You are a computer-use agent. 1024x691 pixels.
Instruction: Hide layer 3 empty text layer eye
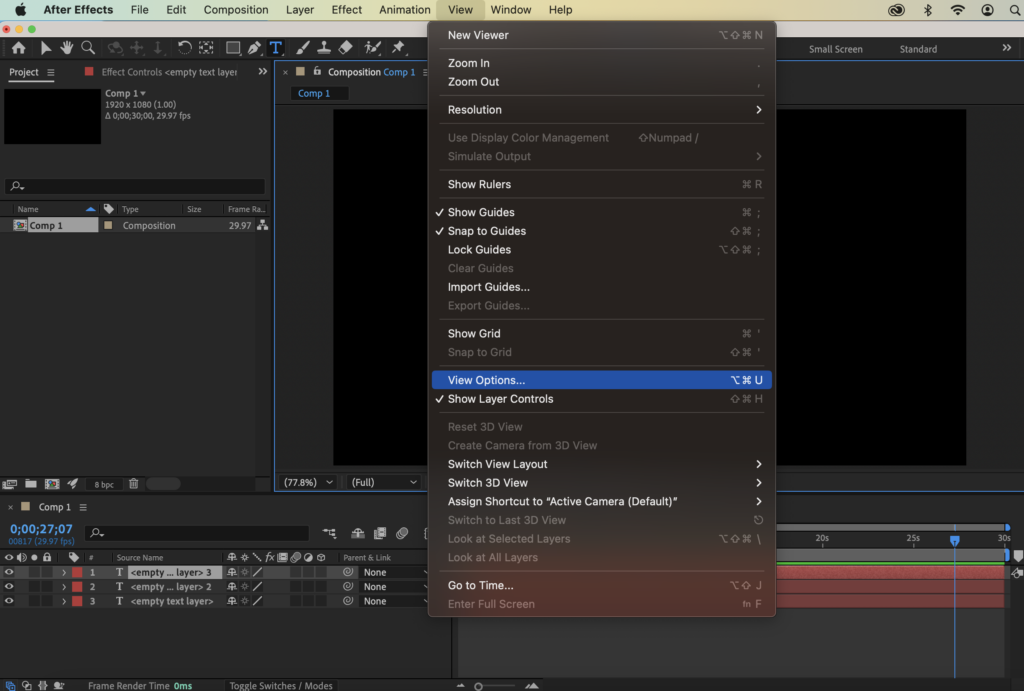click(x=8, y=601)
